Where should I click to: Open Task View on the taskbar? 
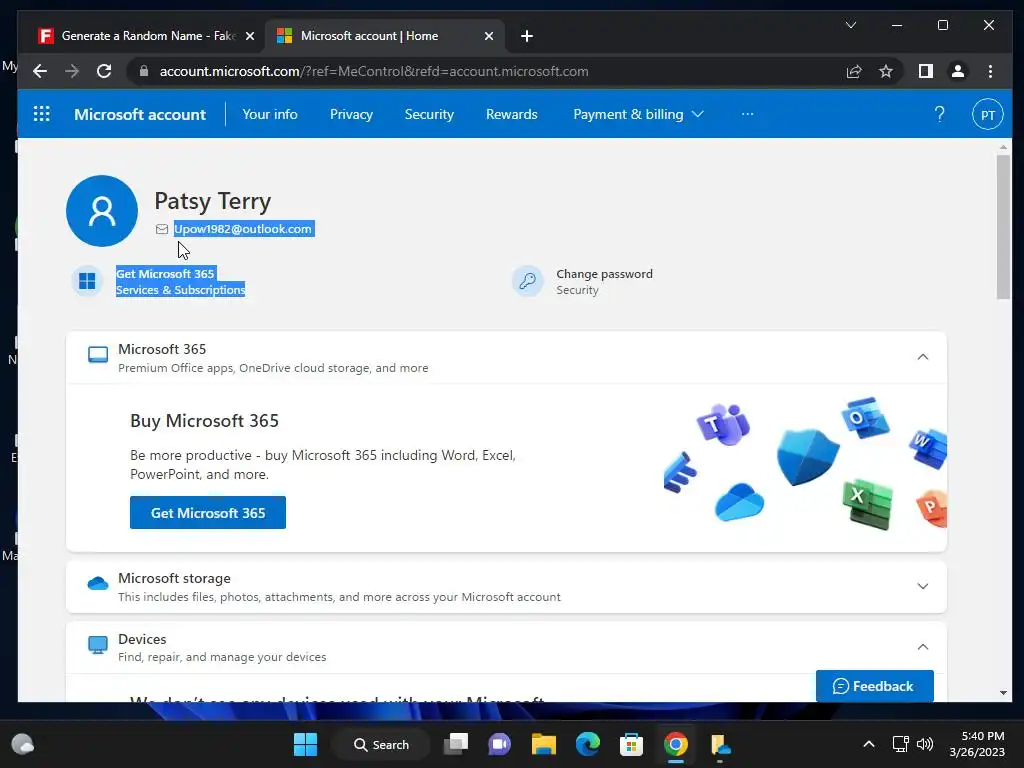pyautogui.click(x=456, y=744)
